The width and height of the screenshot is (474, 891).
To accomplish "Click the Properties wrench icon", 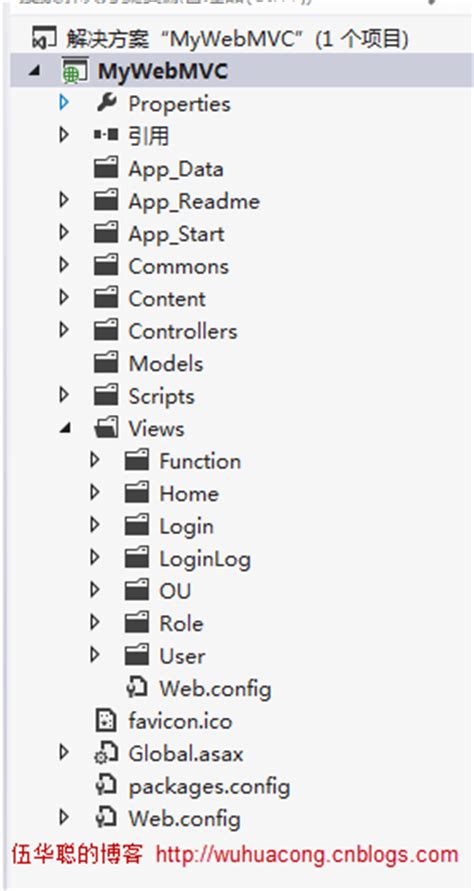I will click(106, 103).
